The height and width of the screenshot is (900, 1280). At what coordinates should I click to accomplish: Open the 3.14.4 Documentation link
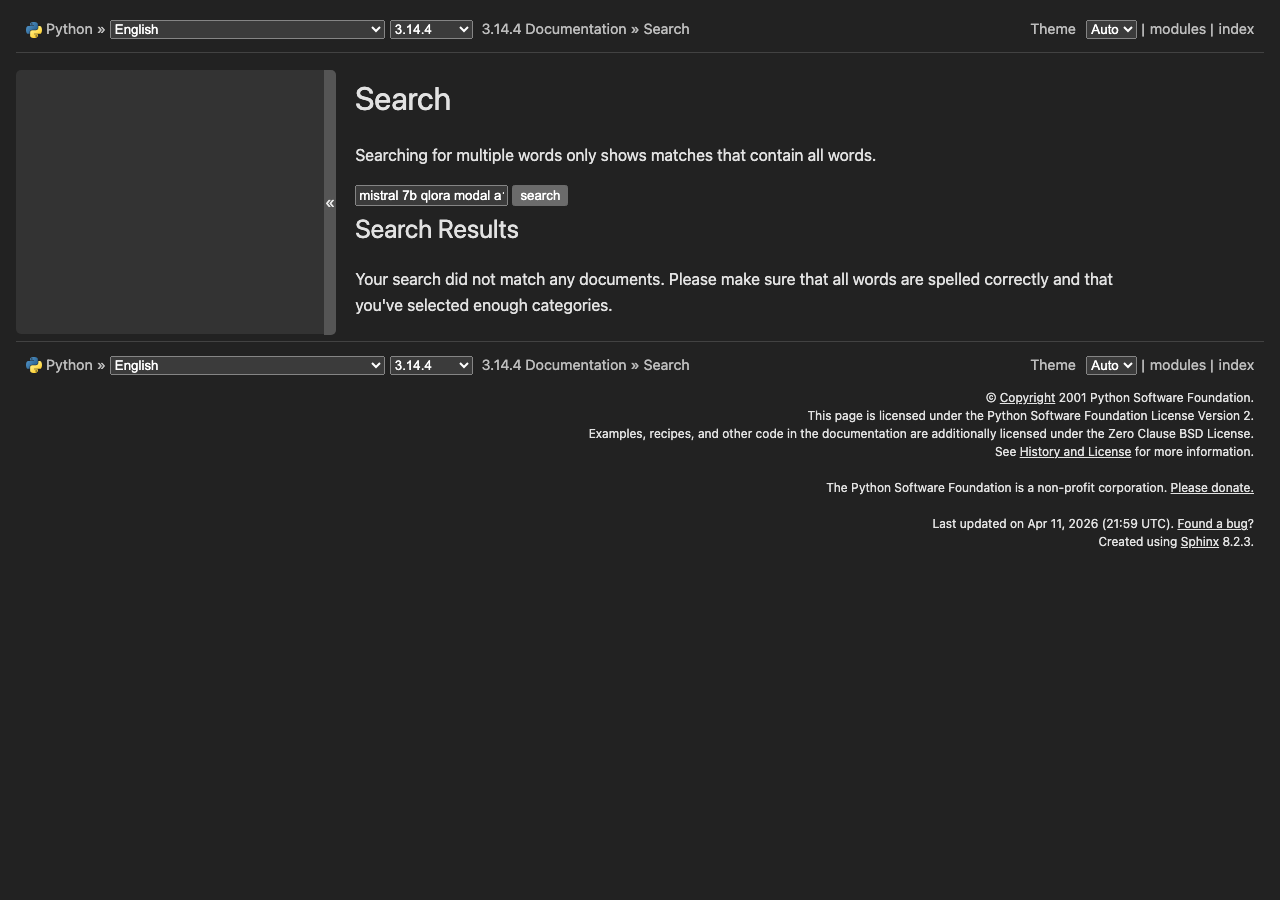tap(553, 29)
